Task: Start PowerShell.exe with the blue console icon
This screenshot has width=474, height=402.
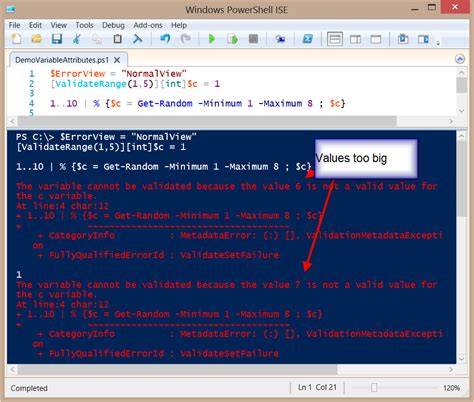Action: pos(307,39)
